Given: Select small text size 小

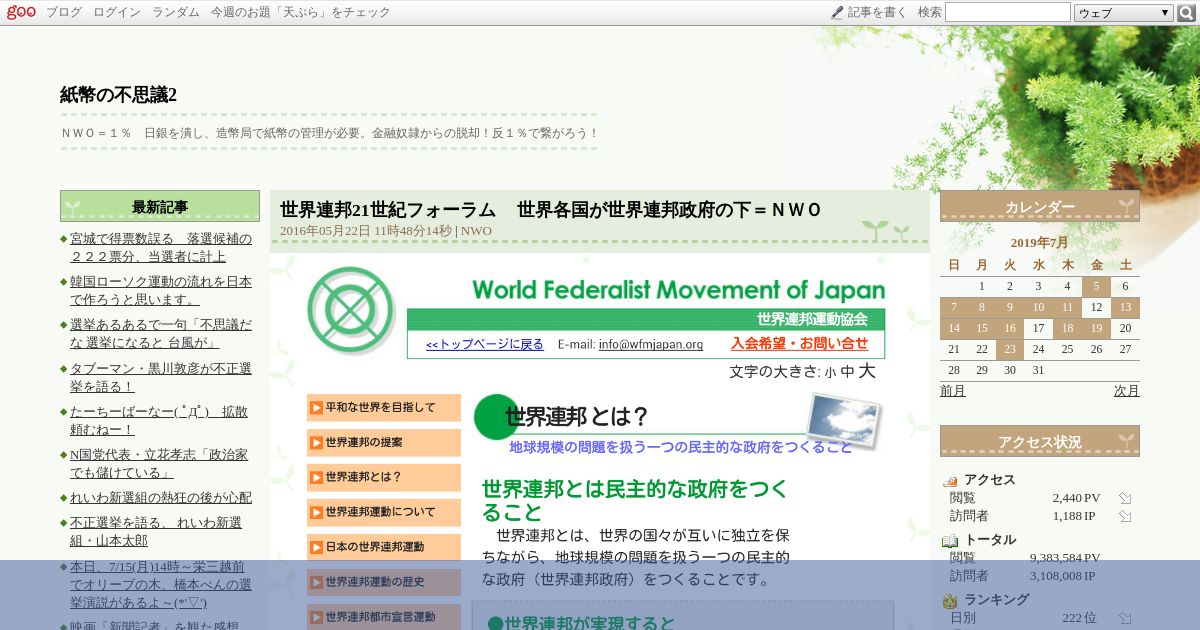Looking at the screenshot, I should (830, 372).
